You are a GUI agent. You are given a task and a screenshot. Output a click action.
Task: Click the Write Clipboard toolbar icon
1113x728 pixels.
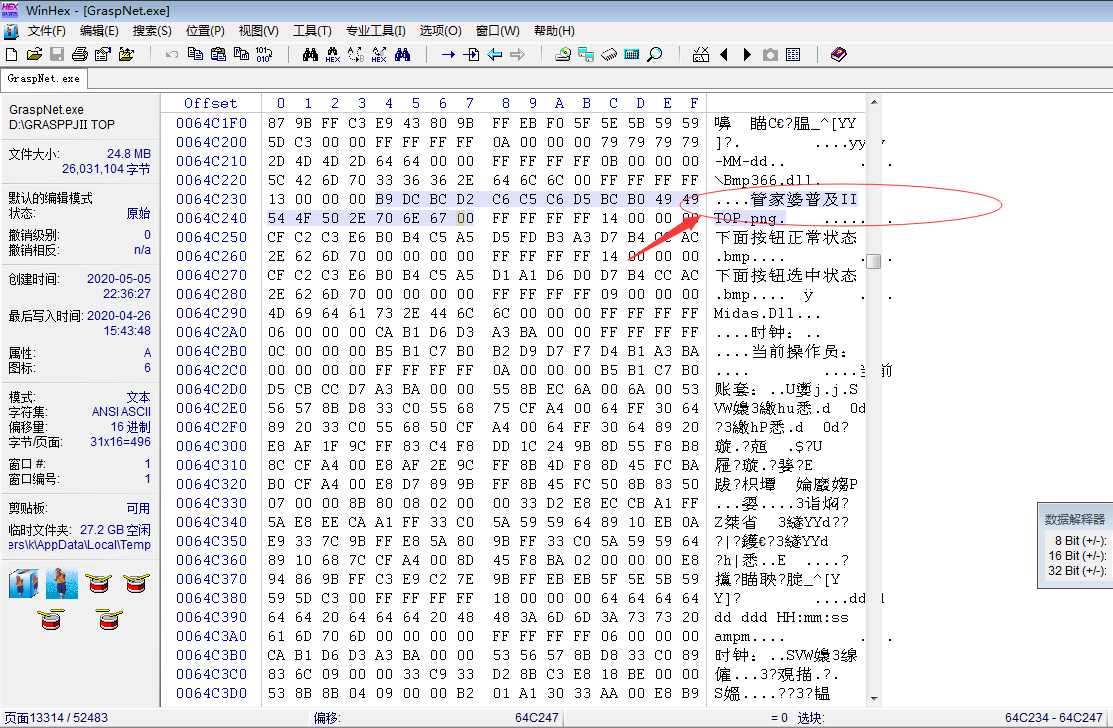click(241, 55)
